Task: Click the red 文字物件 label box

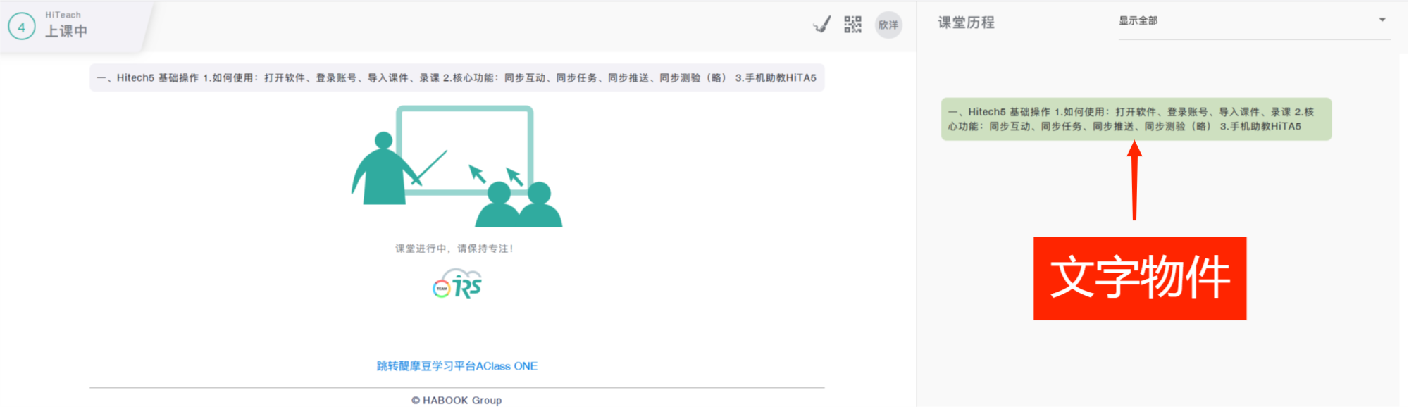Action: 1139,278
